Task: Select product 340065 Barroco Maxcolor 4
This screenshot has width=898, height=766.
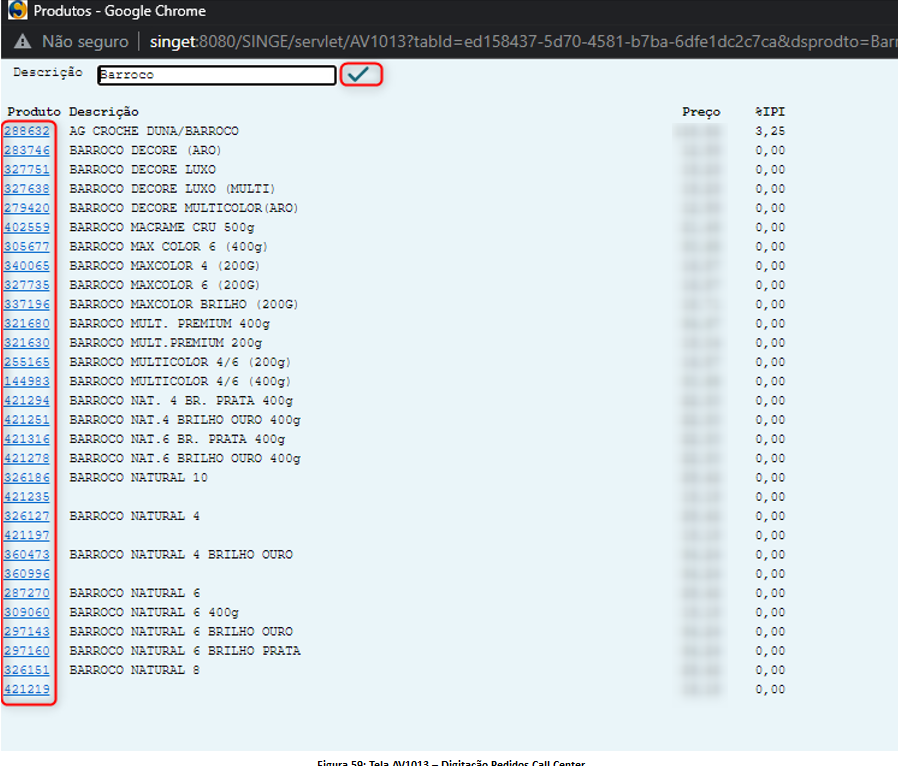Action: pyautogui.click(x=27, y=266)
